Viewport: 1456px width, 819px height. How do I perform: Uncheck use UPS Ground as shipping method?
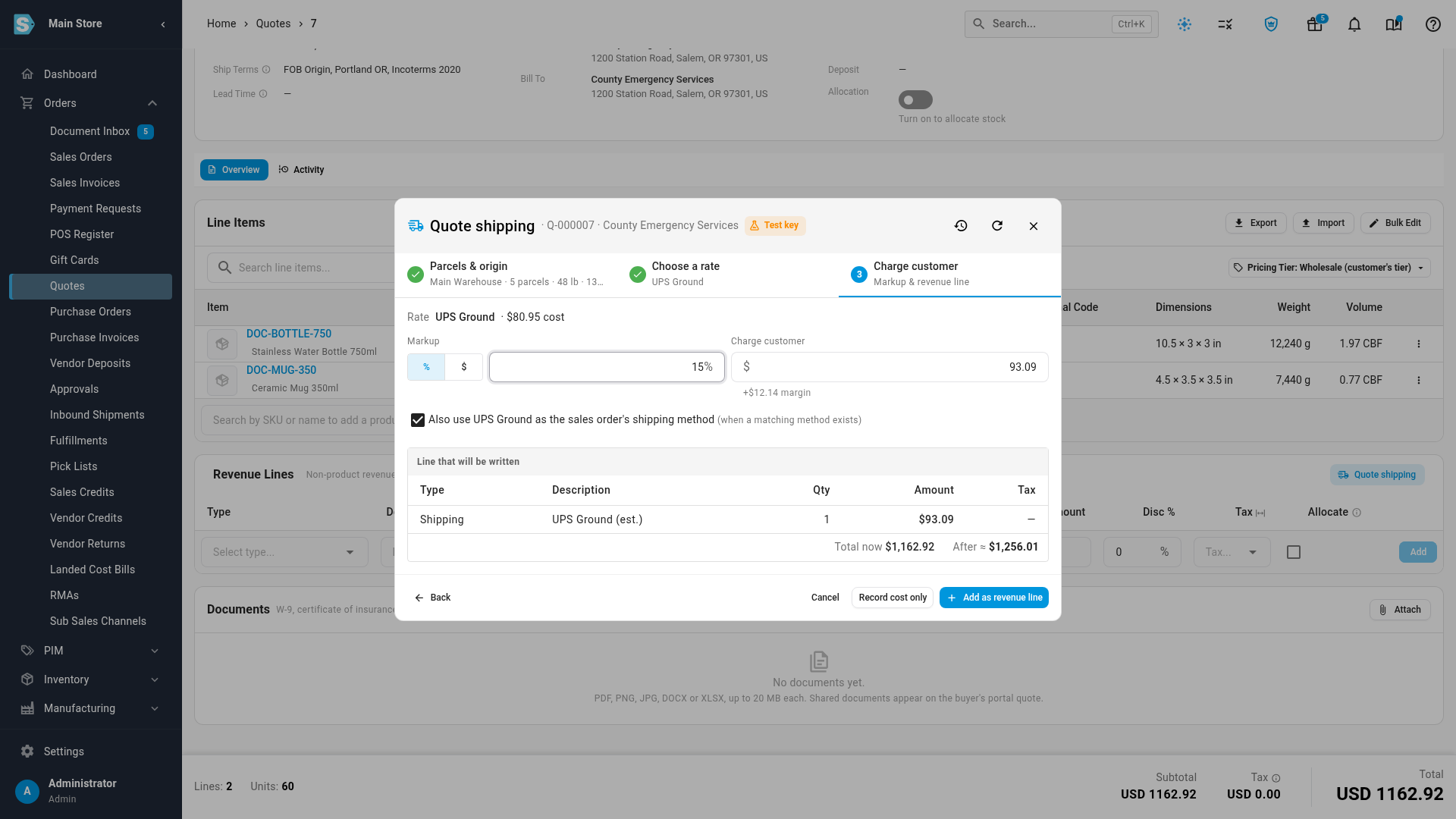pos(418,420)
